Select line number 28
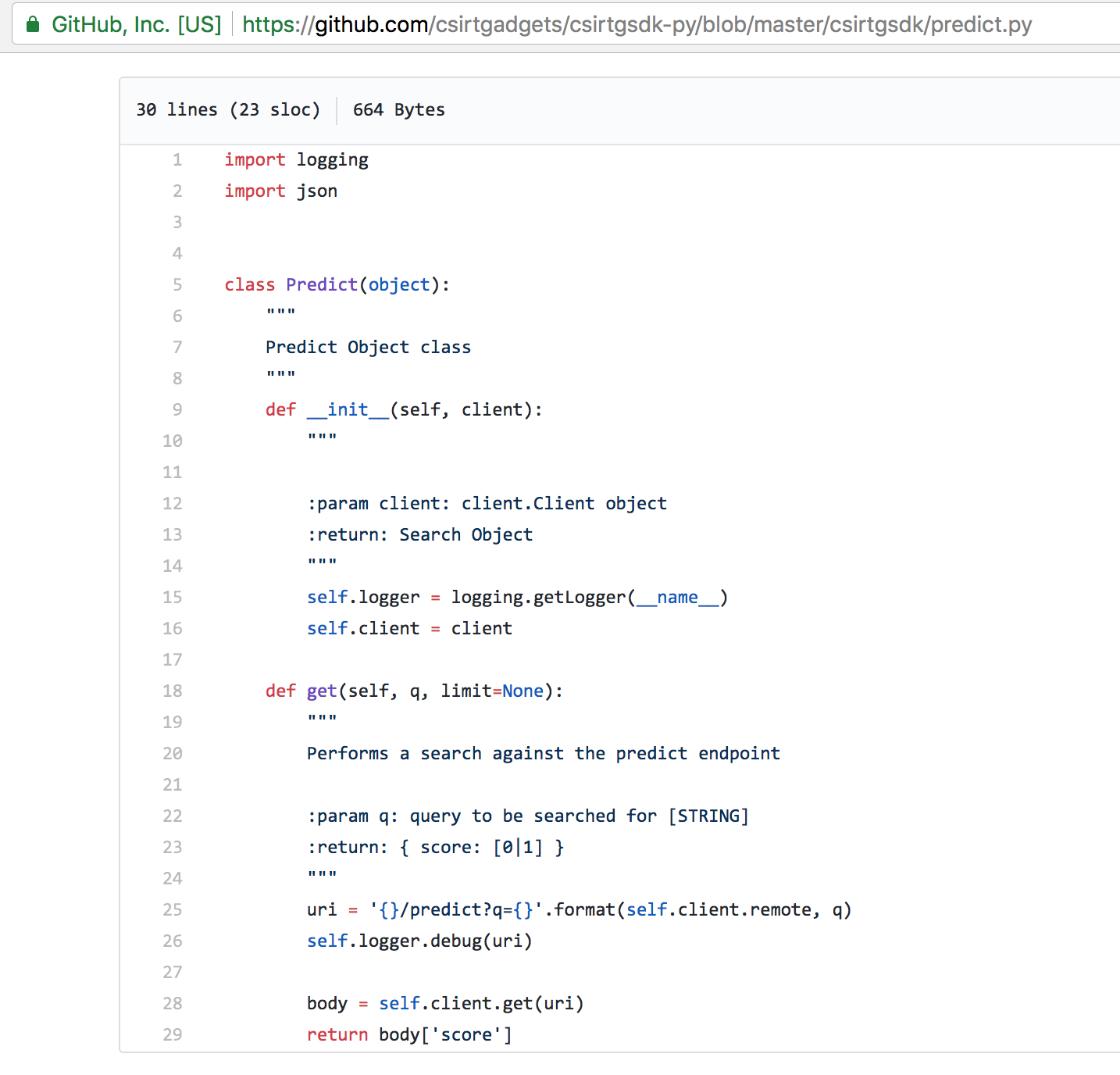Screen dimensions: 1120x1075 point(173,1004)
